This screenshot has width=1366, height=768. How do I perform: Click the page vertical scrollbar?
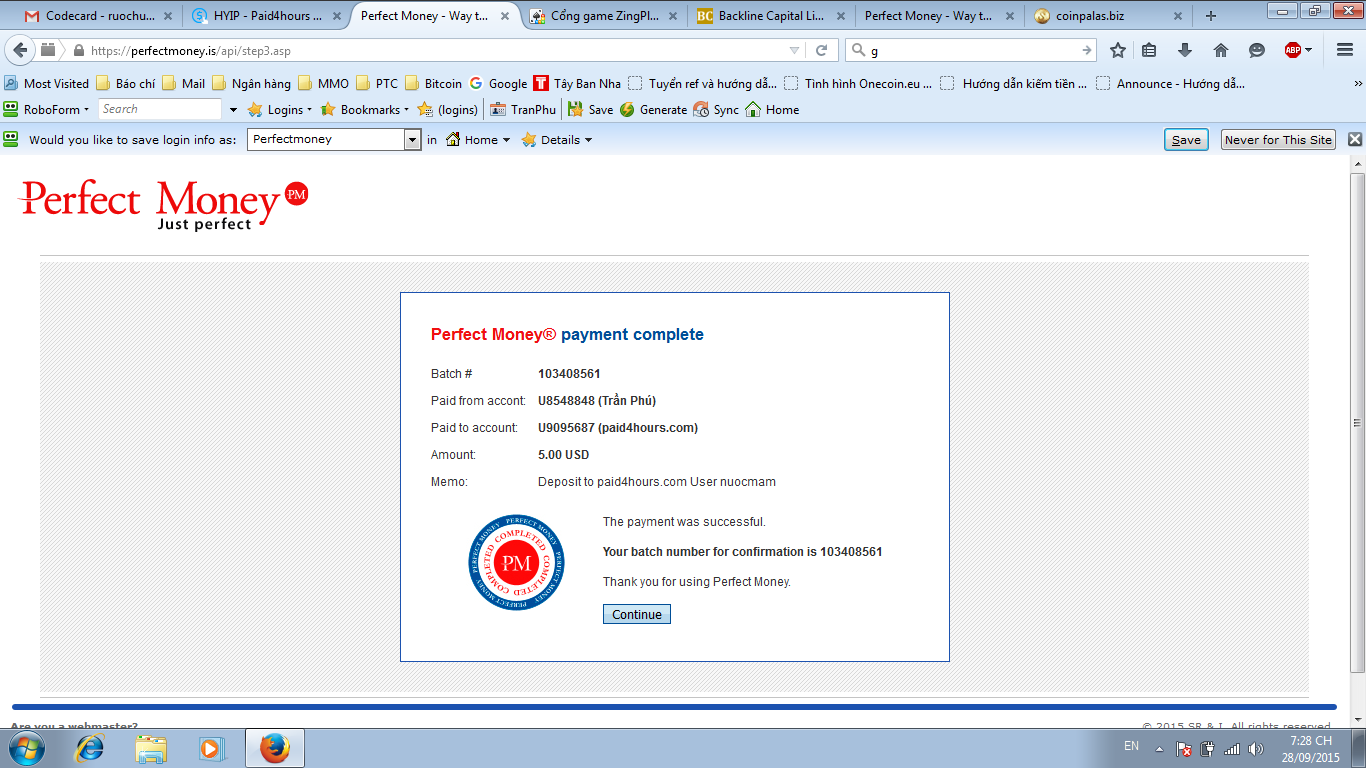click(x=1357, y=422)
